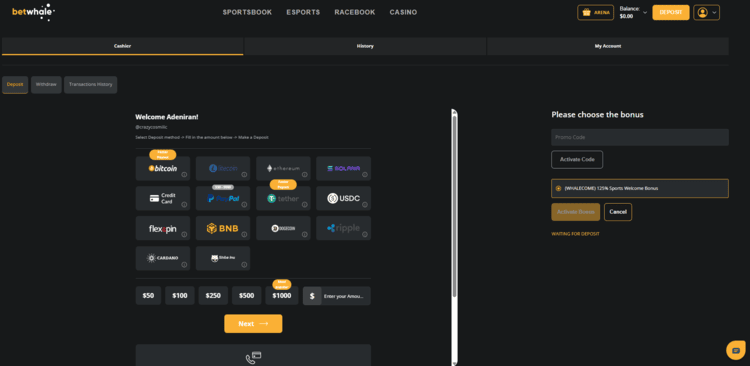Screen dimensions: 750x366
Task: Open the info icon on the PayPal tile
Action: coord(244,205)
